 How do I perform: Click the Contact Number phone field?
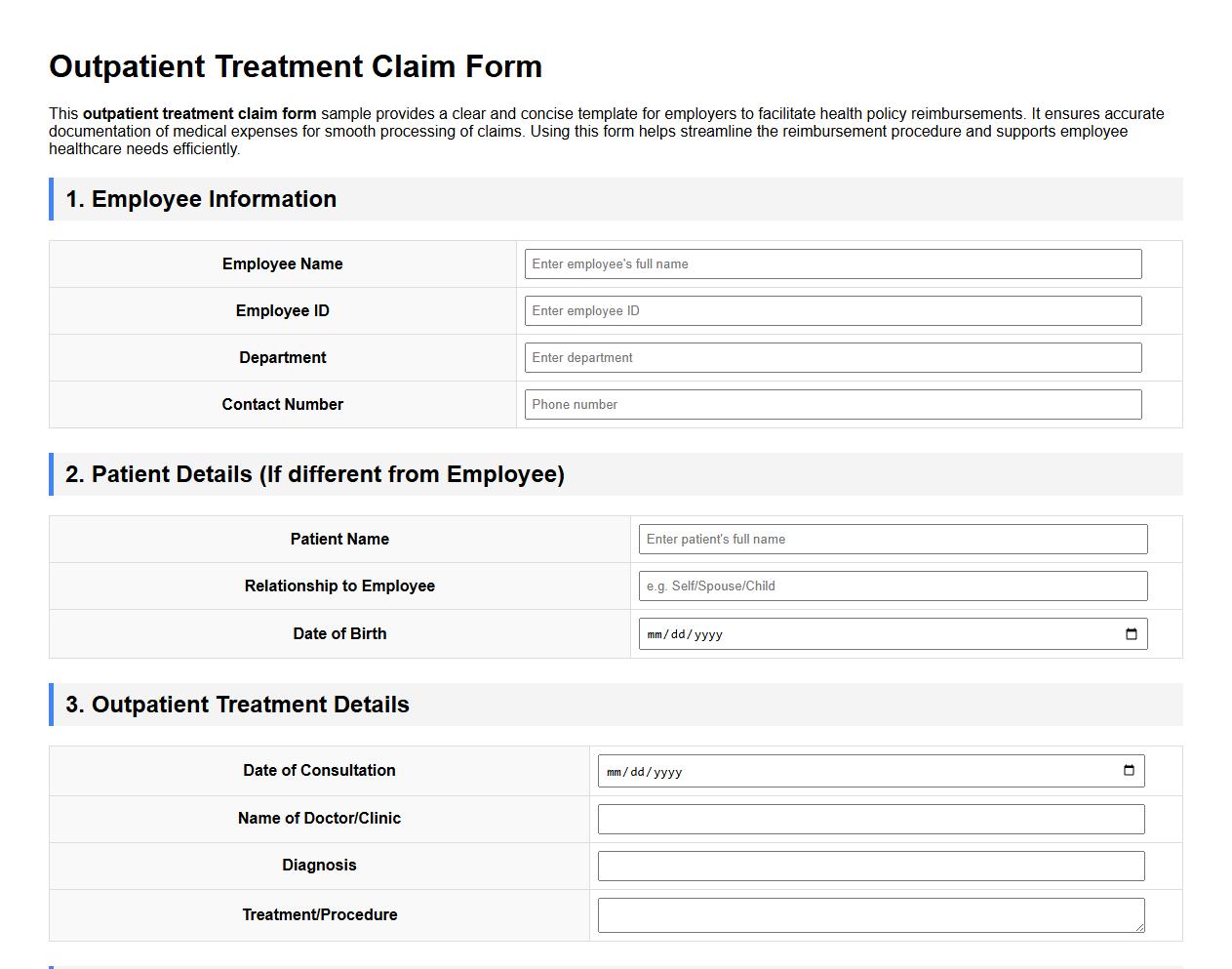coord(832,404)
